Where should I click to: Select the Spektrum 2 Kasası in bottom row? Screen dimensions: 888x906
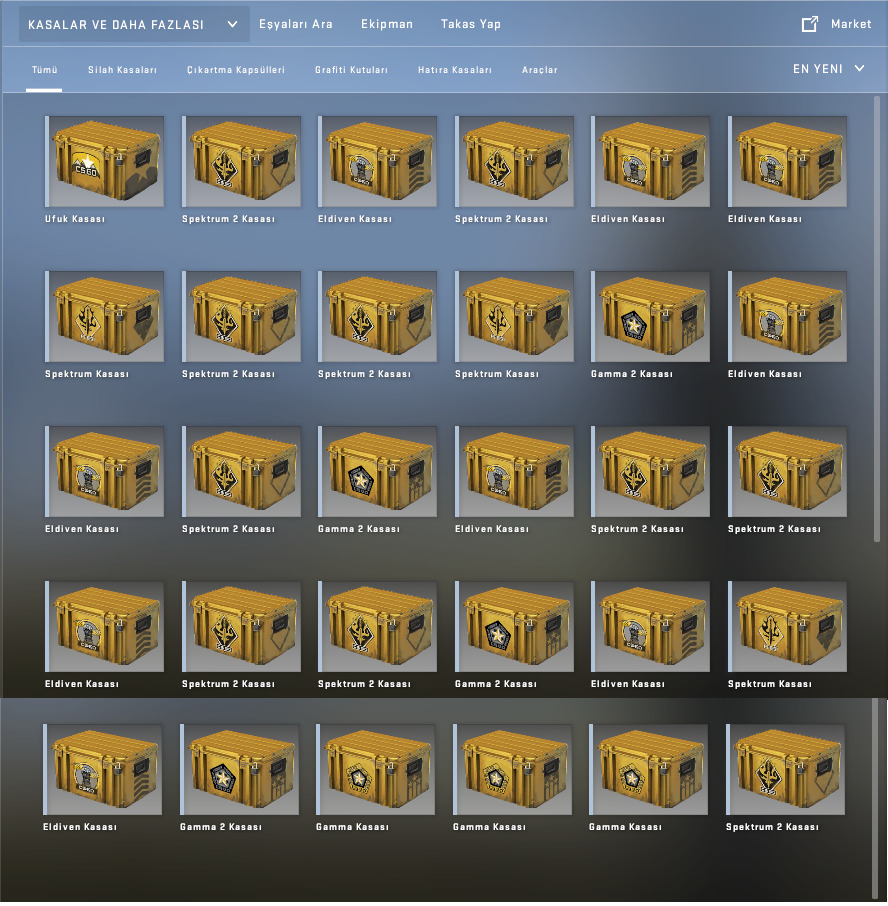pyautogui.click(x=786, y=769)
